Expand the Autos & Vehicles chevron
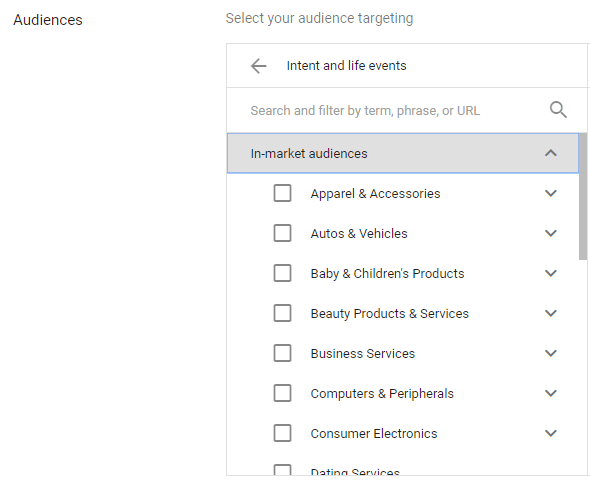Screen dimensions: 590x487 551,233
